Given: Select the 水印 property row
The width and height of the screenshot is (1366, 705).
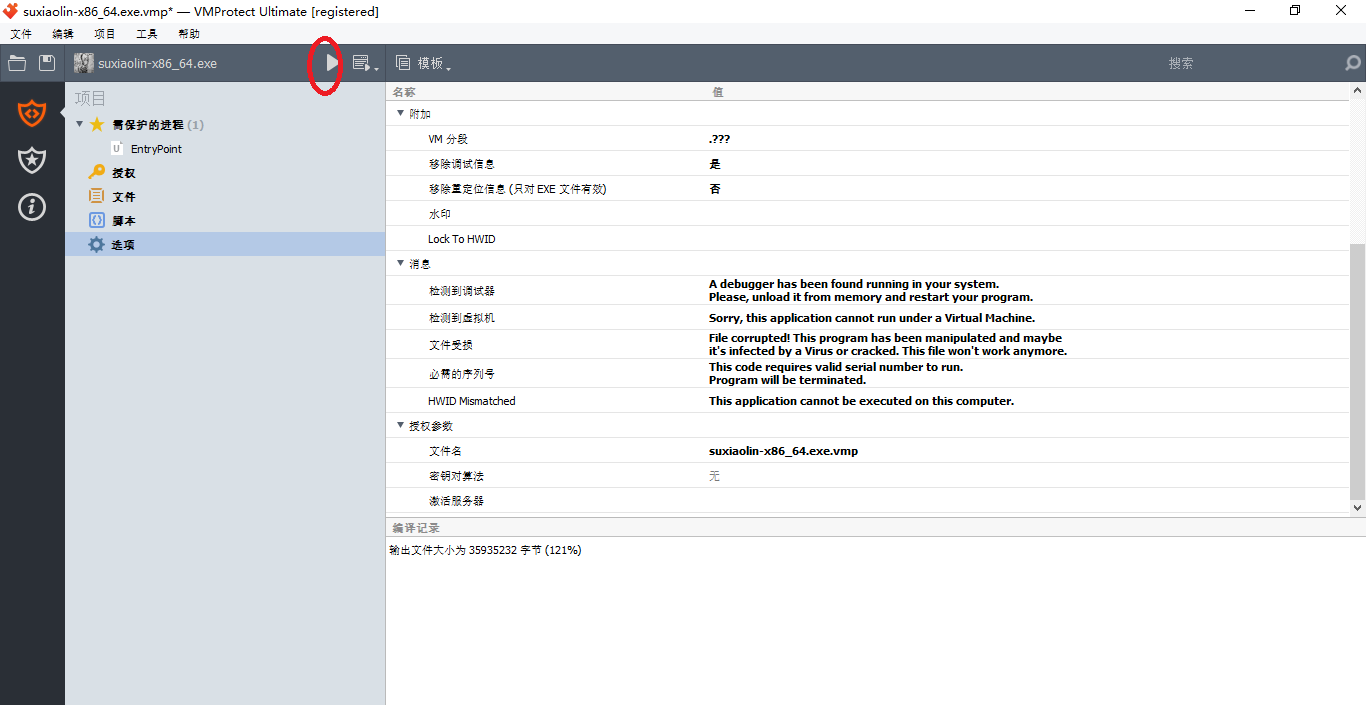Looking at the screenshot, I should click(868, 214).
